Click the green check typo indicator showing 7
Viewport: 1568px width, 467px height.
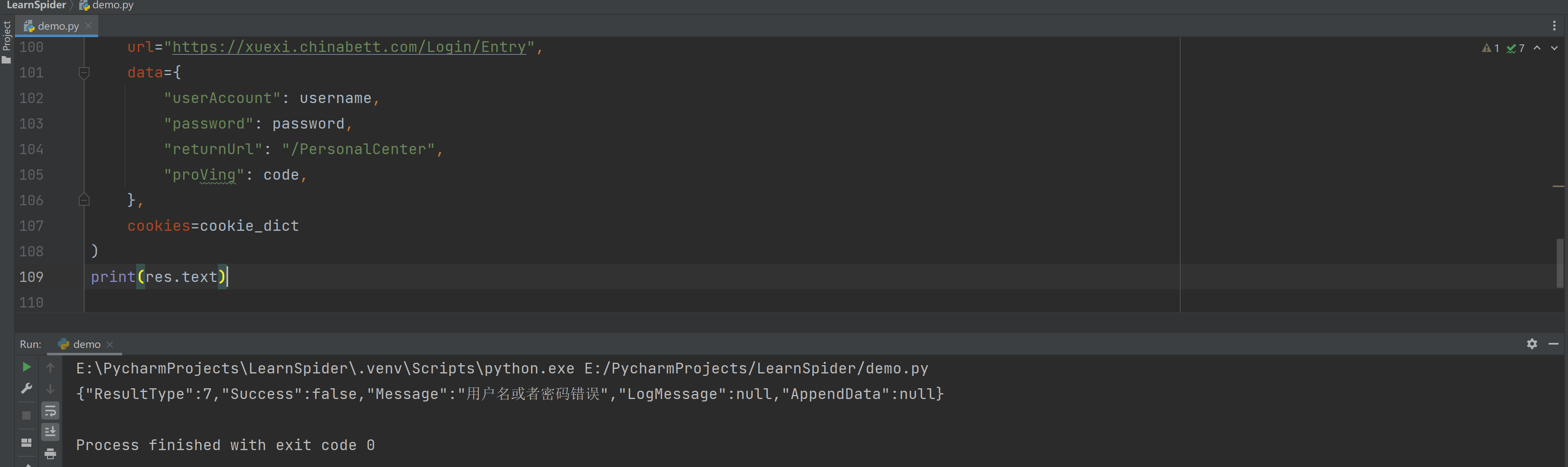click(x=1516, y=48)
